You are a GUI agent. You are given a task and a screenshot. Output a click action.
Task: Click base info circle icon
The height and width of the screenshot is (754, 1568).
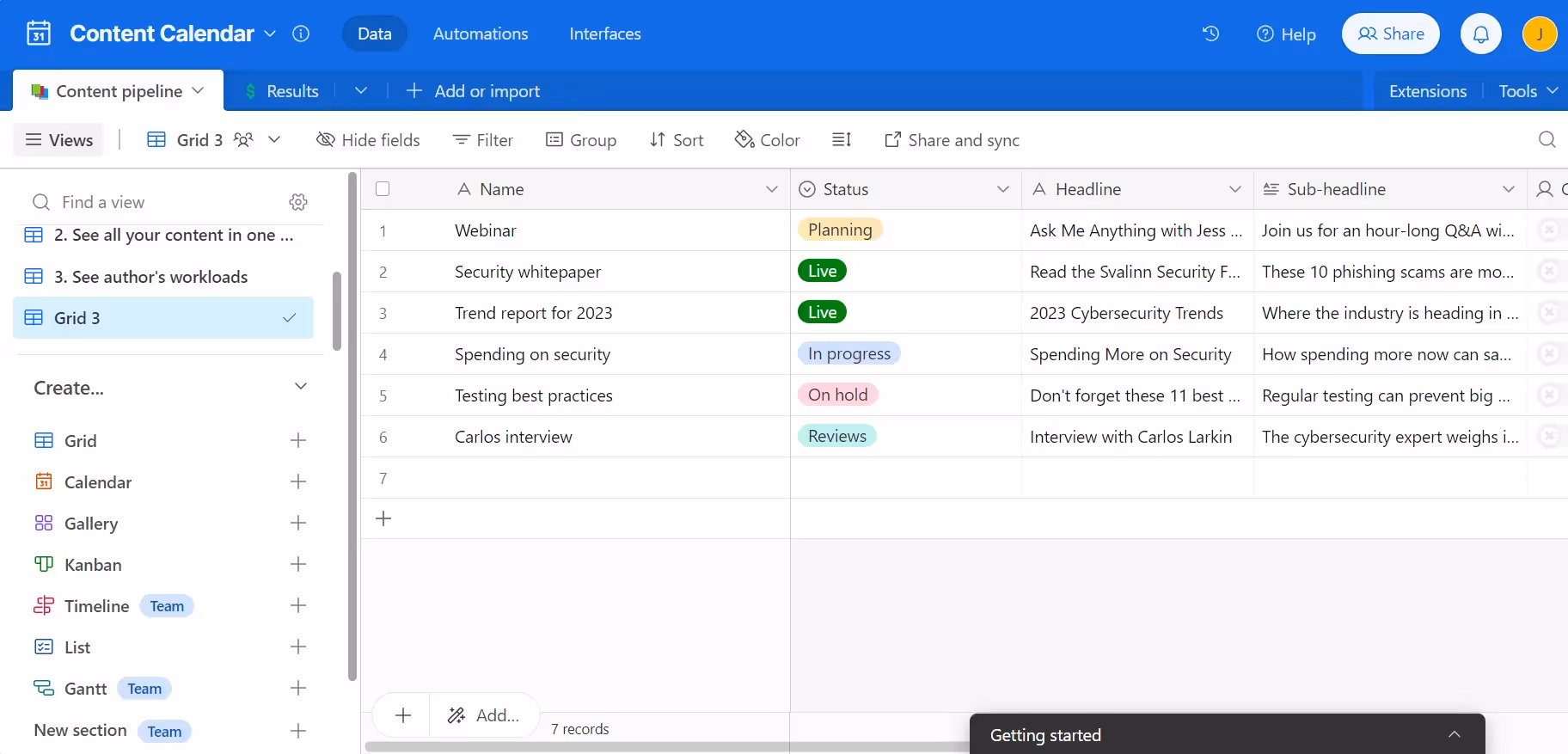click(301, 34)
